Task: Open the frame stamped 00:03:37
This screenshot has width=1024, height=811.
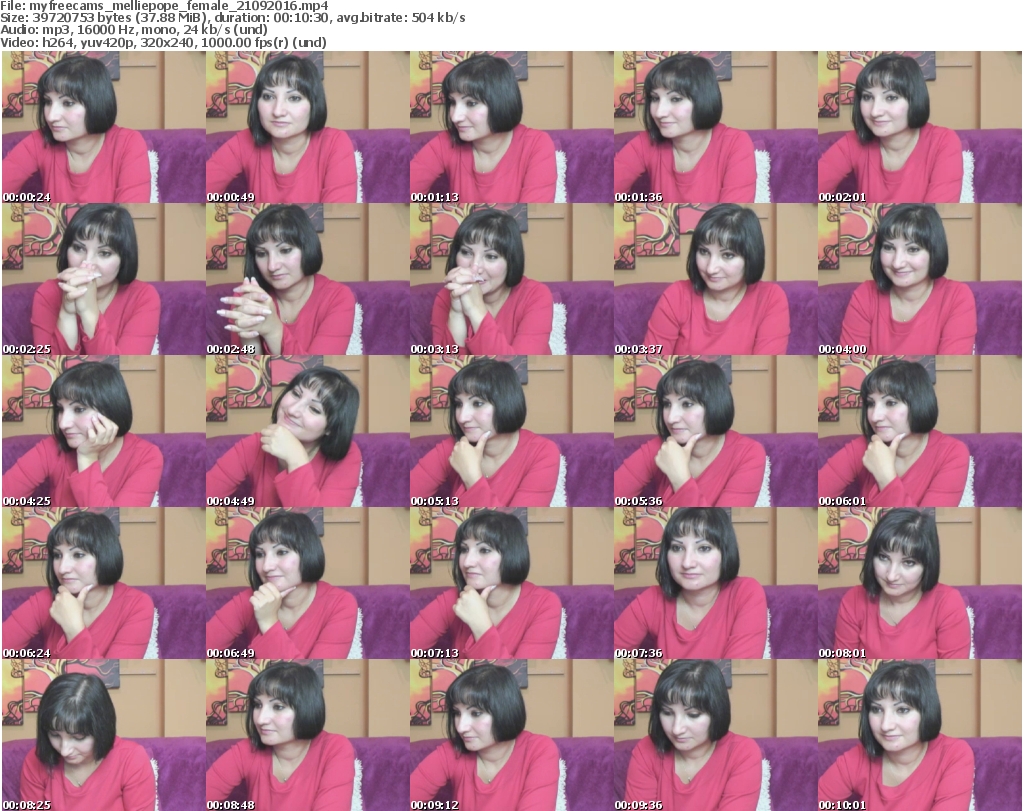Action: tap(716, 279)
